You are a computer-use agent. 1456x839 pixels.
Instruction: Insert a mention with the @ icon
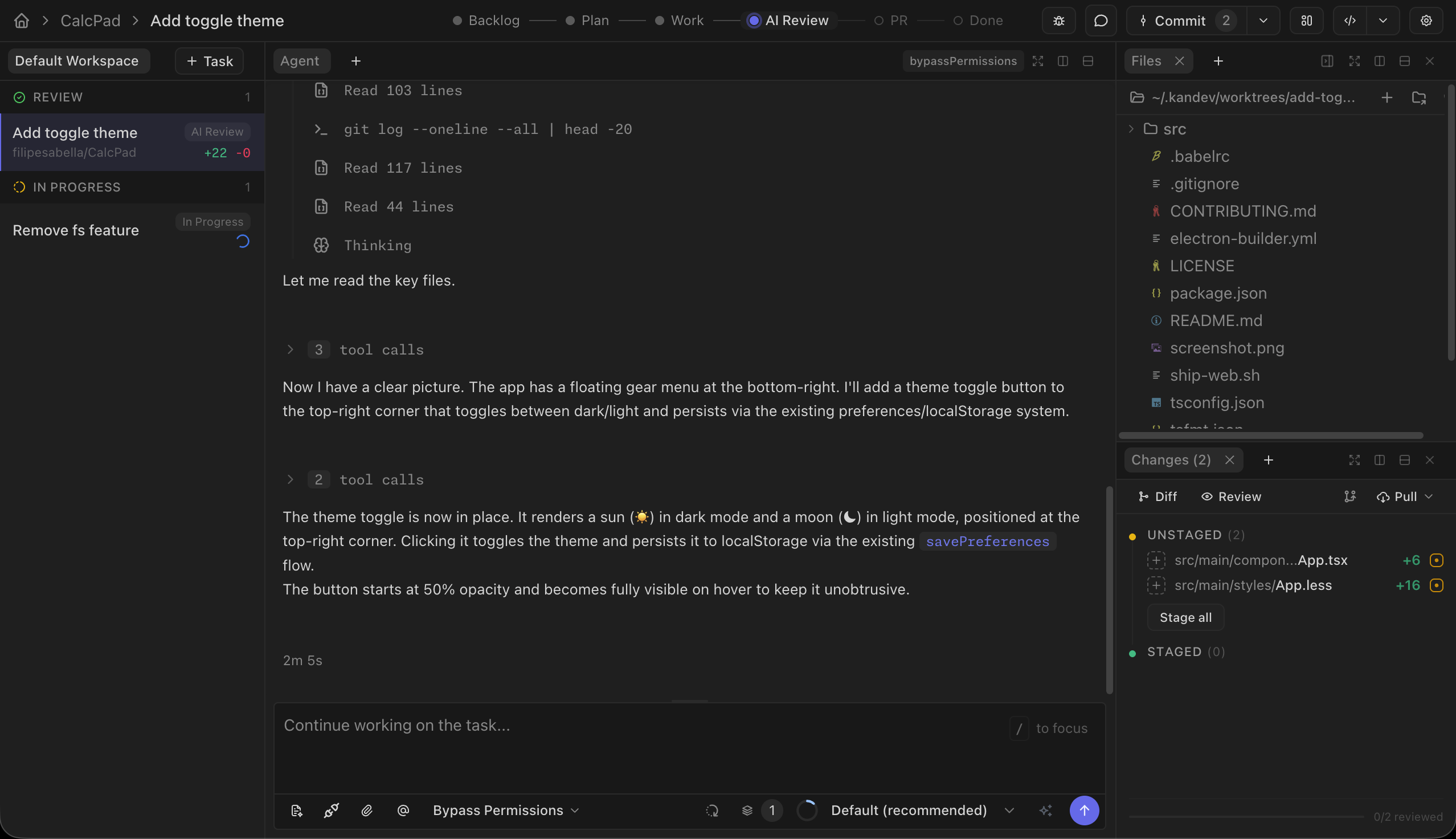pyautogui.click(x=403, y=810)
